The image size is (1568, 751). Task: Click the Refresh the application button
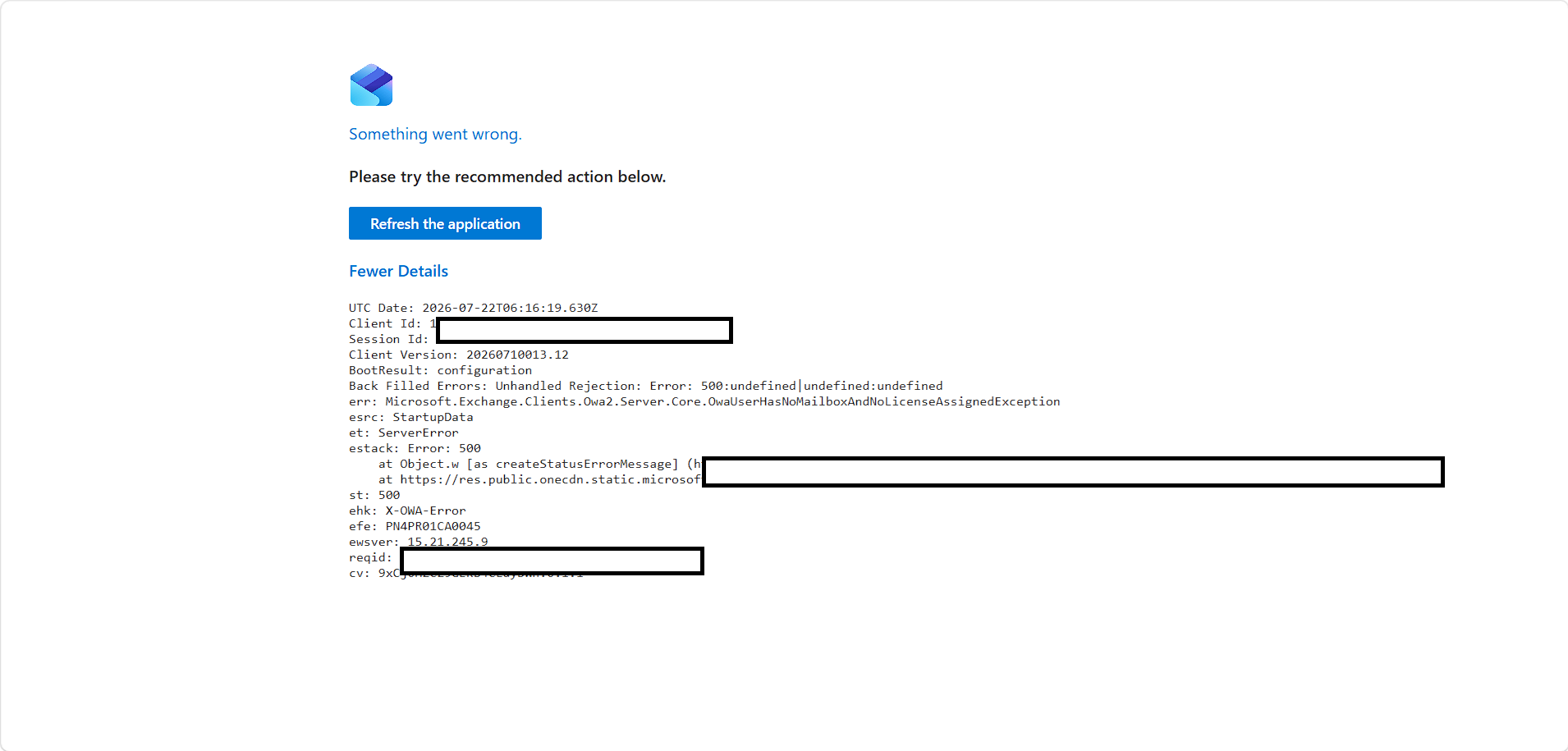coord(445,223)
